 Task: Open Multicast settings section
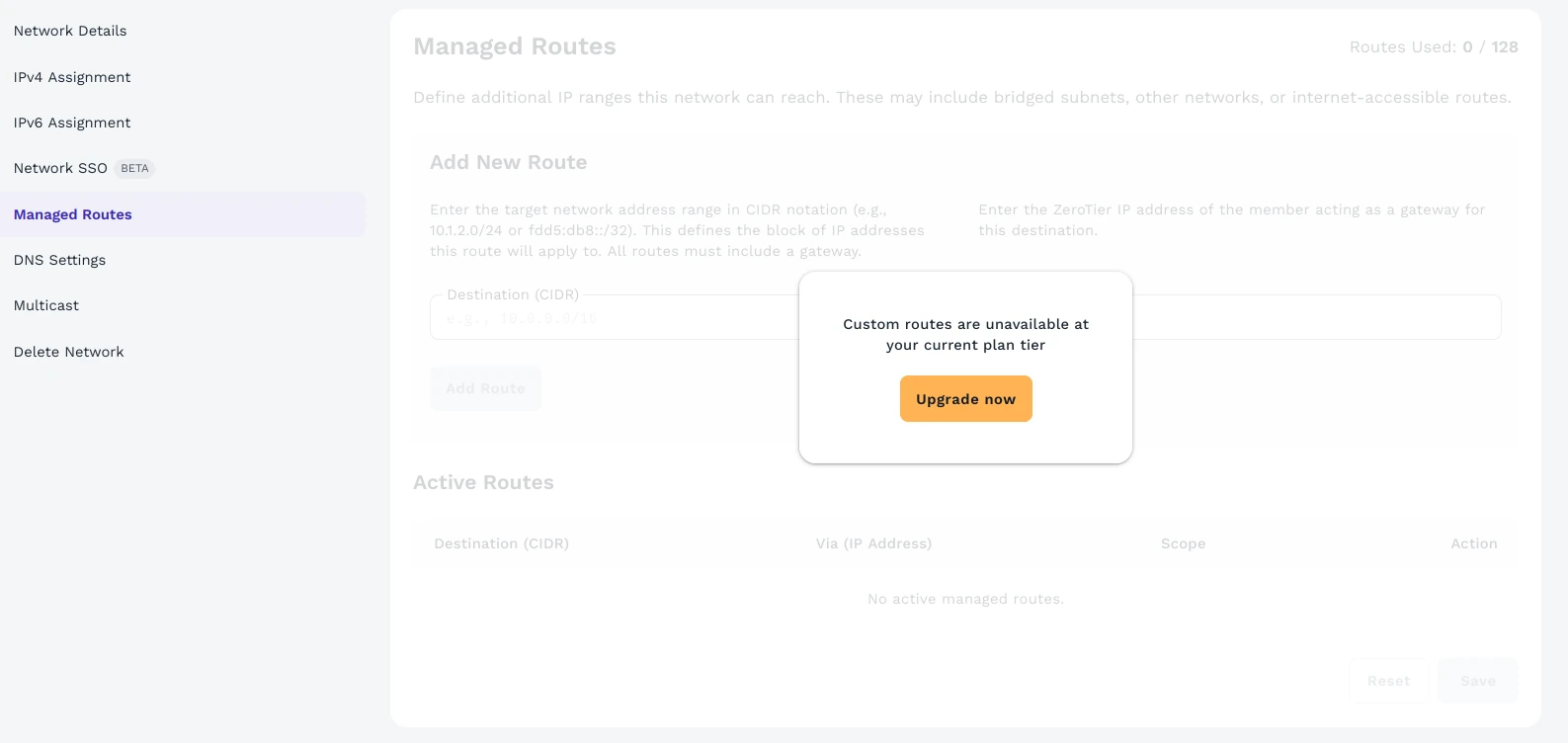46,305
